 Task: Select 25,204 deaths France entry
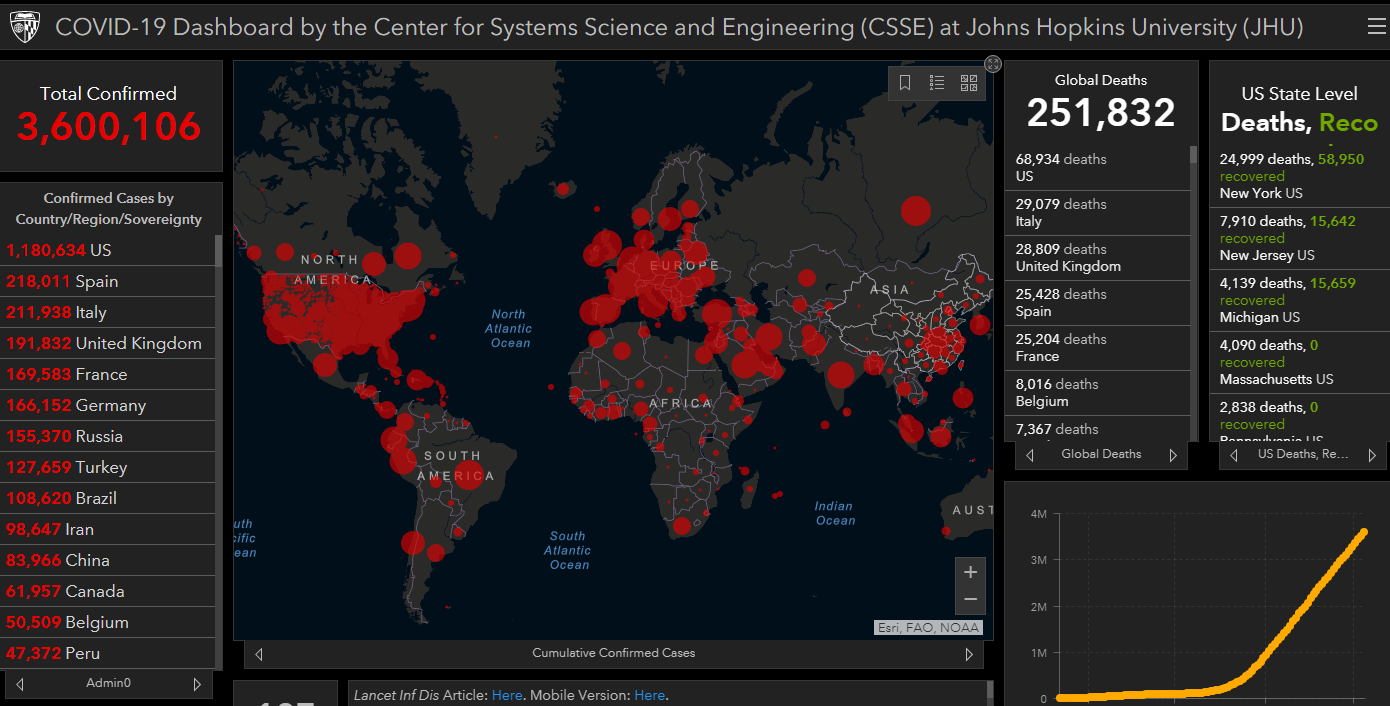(x=1097, y=347)
